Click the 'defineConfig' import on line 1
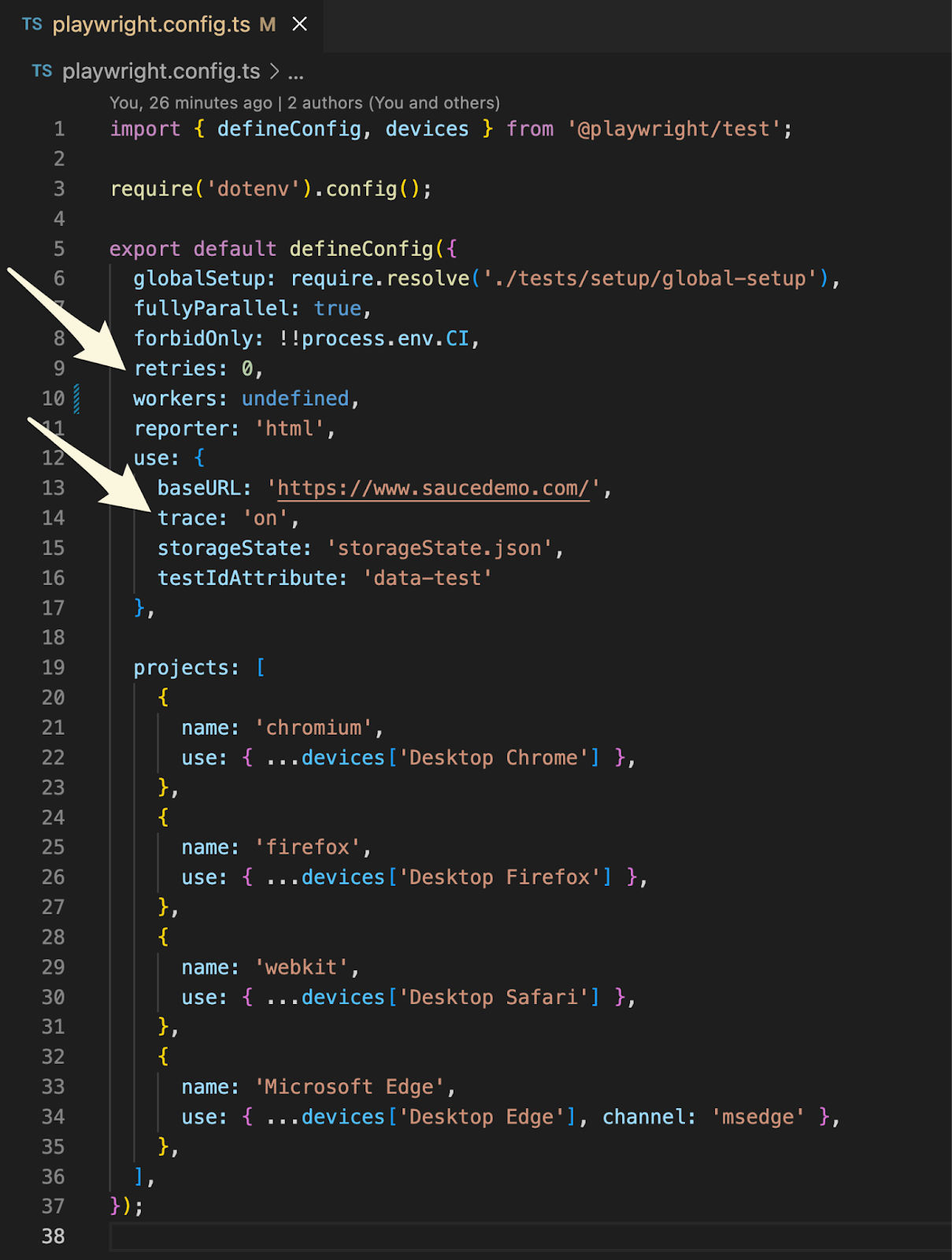 [289, 129]
